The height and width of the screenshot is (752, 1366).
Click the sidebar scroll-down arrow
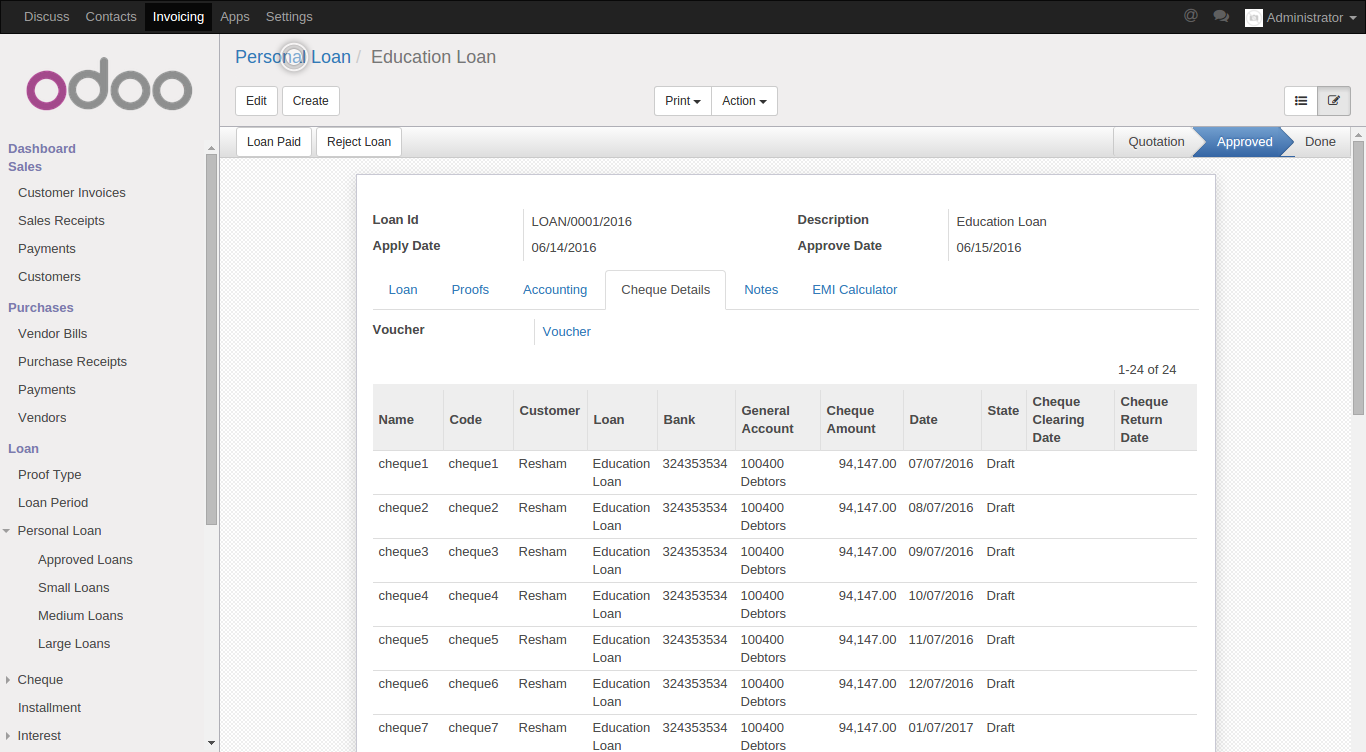click(211, 743)
